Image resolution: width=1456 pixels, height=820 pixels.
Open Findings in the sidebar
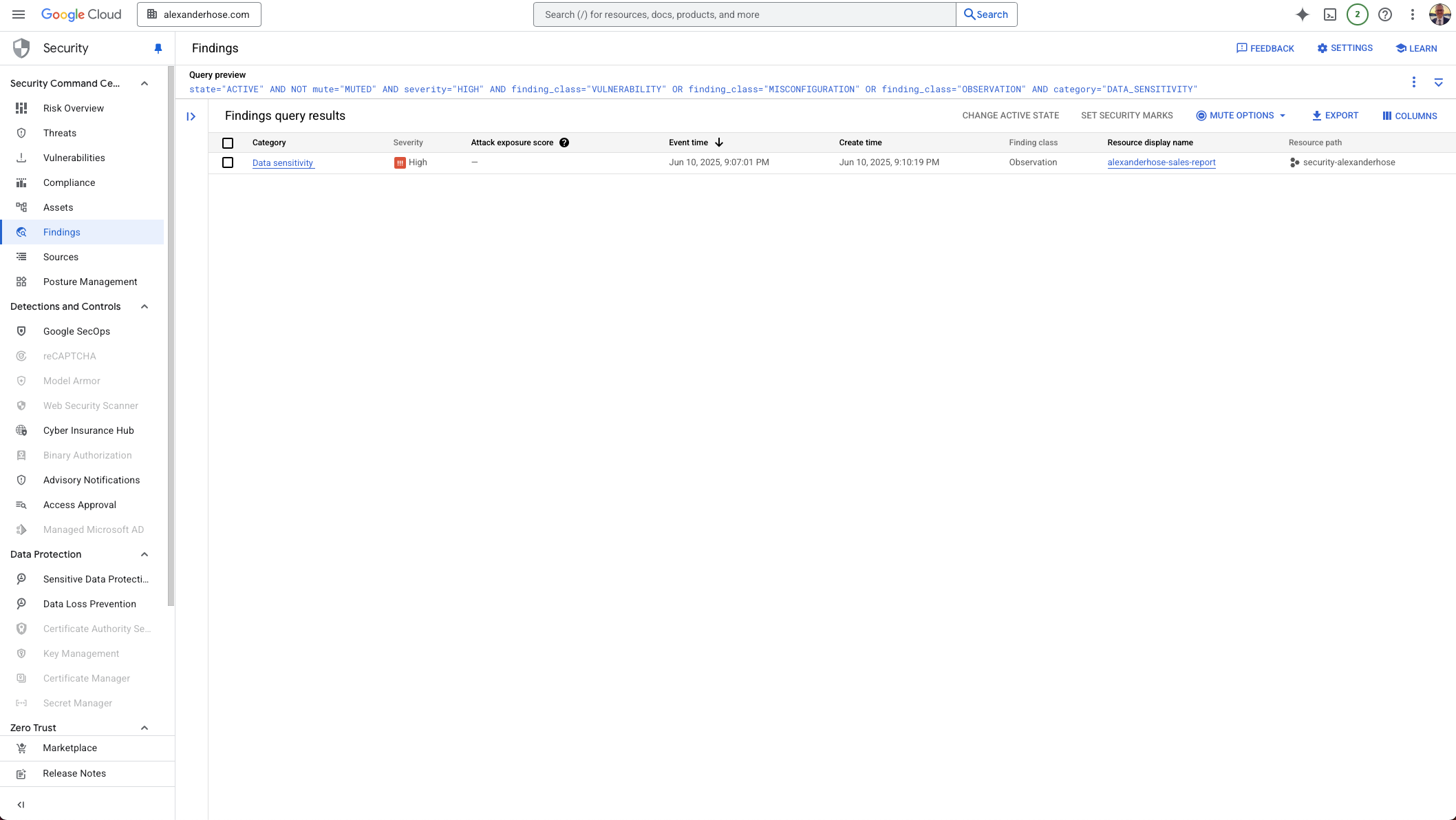click(83, 232)
